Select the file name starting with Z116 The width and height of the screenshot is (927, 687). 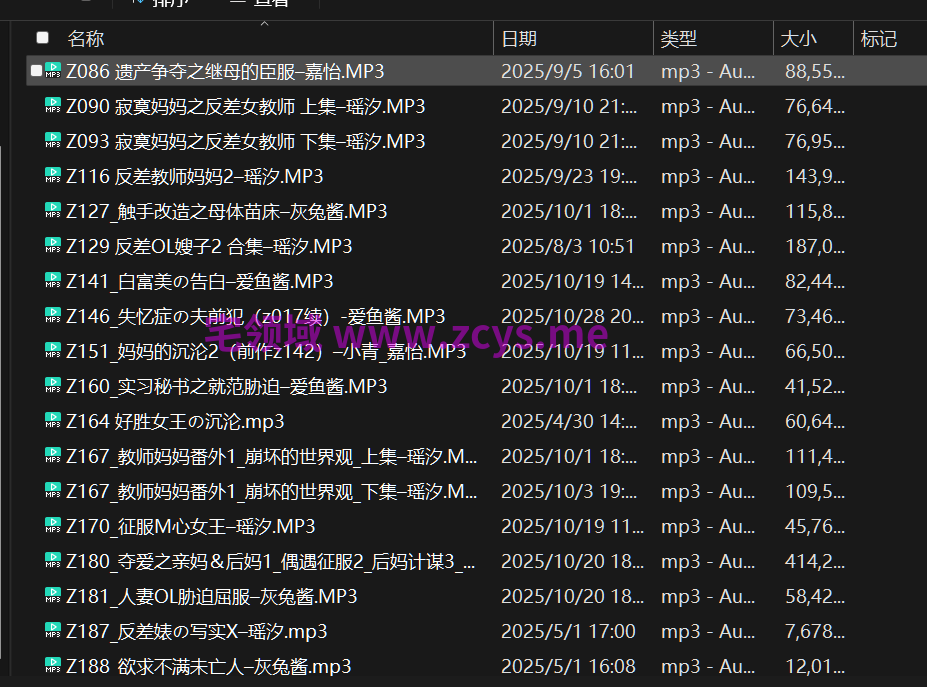(x=195, y=176)
